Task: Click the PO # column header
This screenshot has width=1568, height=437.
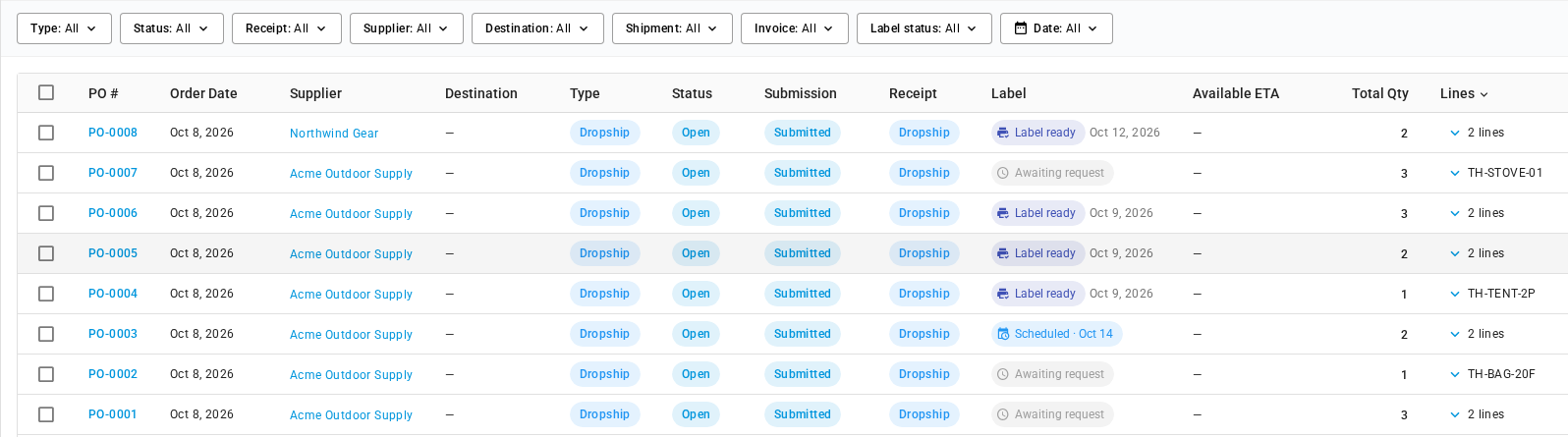Action: coord(103,93)
